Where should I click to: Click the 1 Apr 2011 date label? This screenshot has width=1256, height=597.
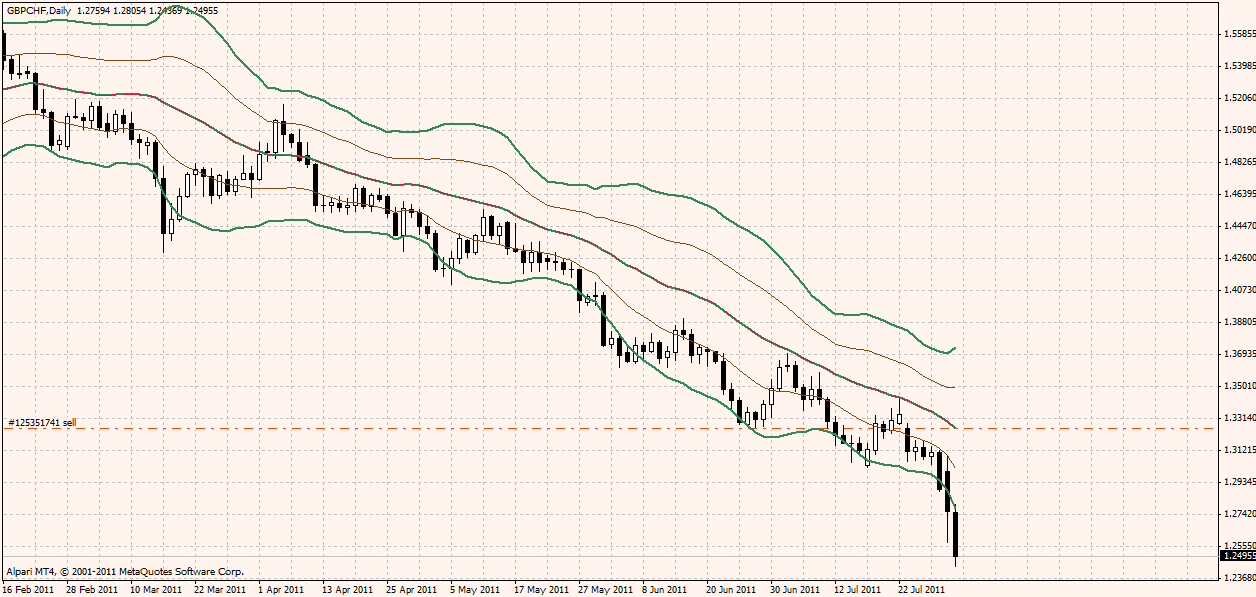[x=281, y=590]
